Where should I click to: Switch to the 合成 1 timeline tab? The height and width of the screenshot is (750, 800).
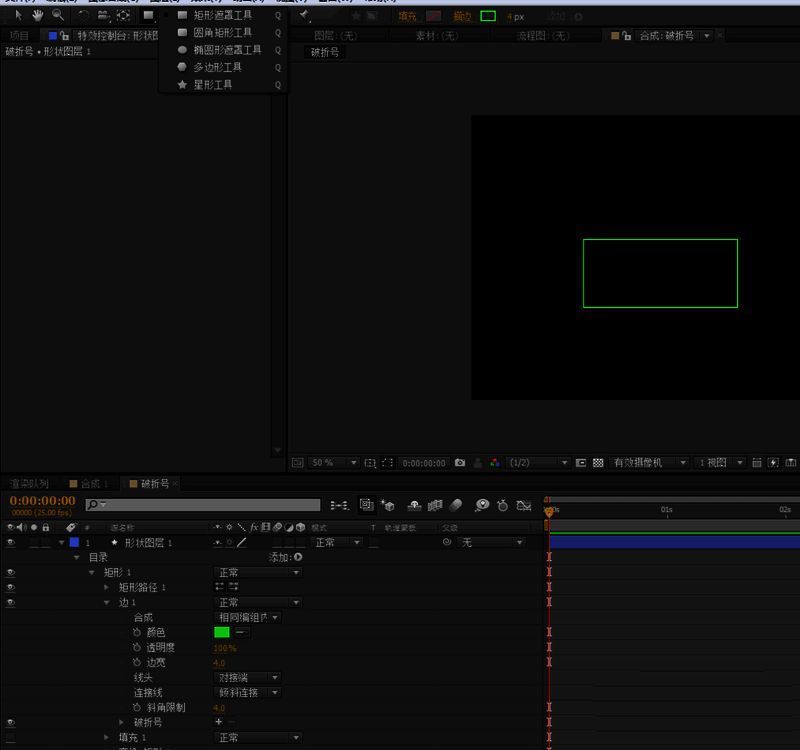click(93, 484)
